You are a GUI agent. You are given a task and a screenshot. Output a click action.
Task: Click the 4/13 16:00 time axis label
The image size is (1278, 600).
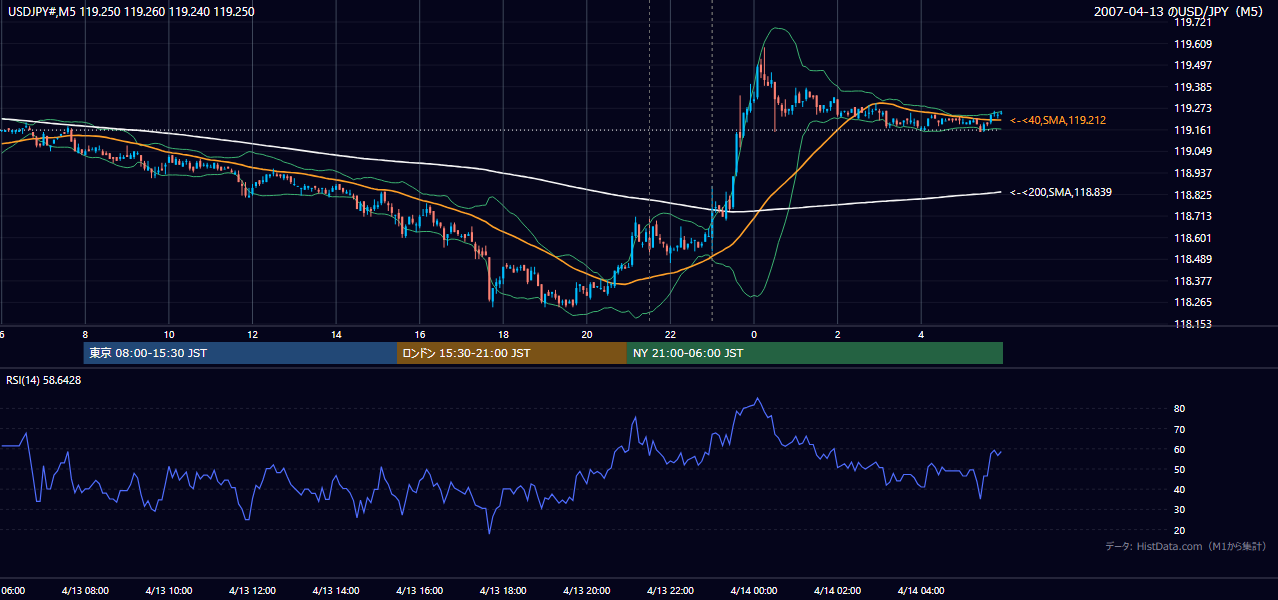coord(420,590)
